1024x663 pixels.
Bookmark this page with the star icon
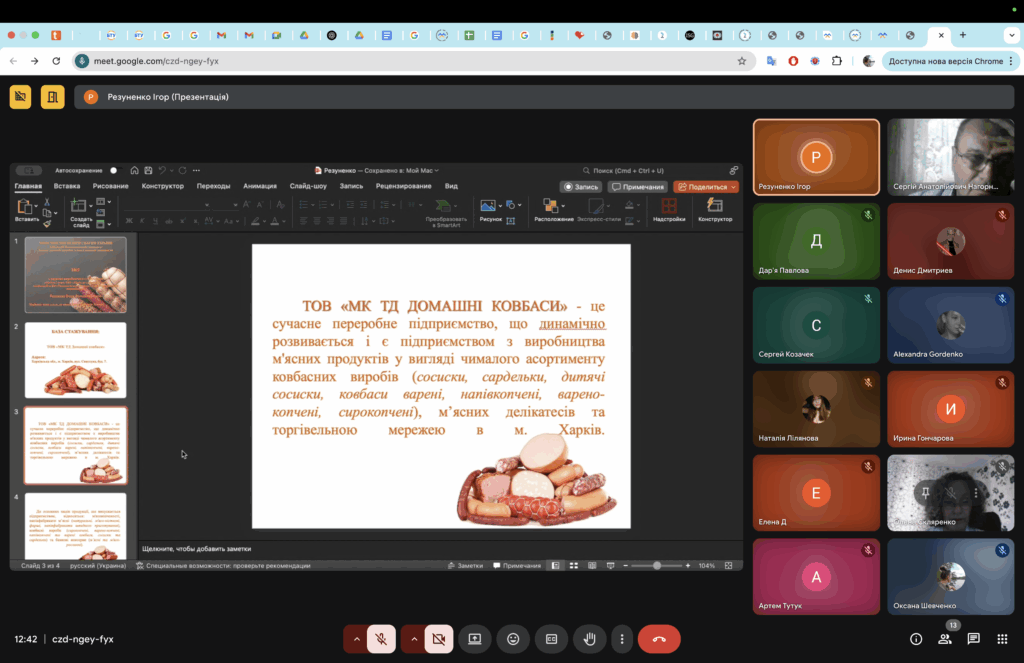(742, 61)
